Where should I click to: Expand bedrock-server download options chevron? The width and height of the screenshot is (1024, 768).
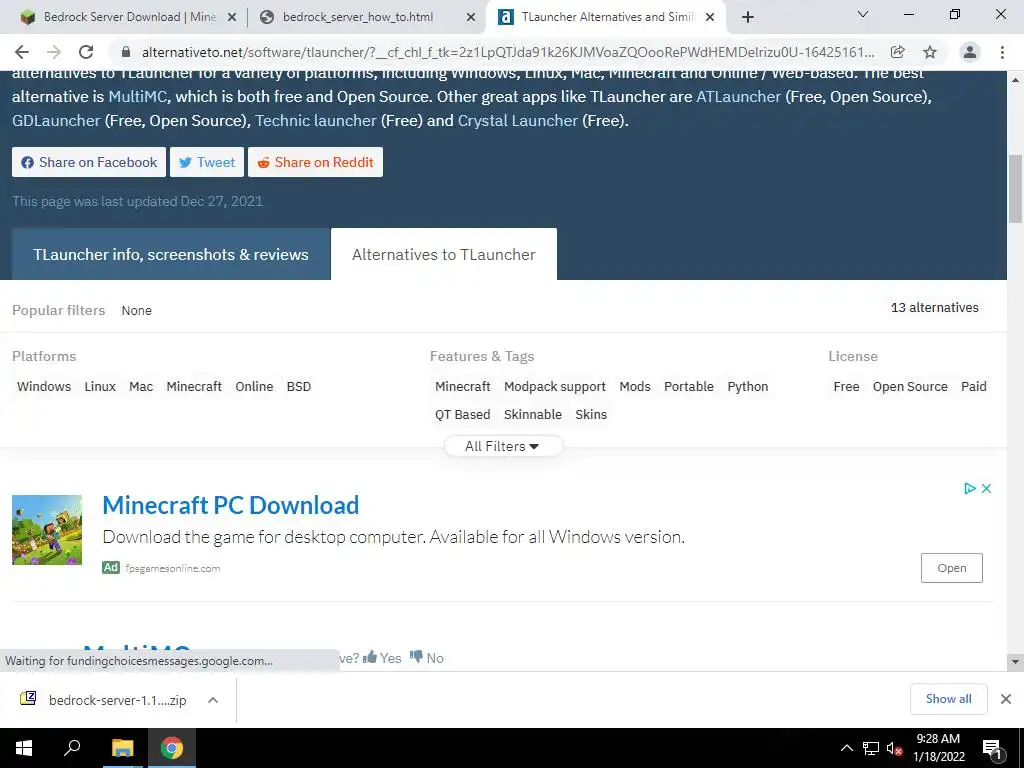[212, 700]
